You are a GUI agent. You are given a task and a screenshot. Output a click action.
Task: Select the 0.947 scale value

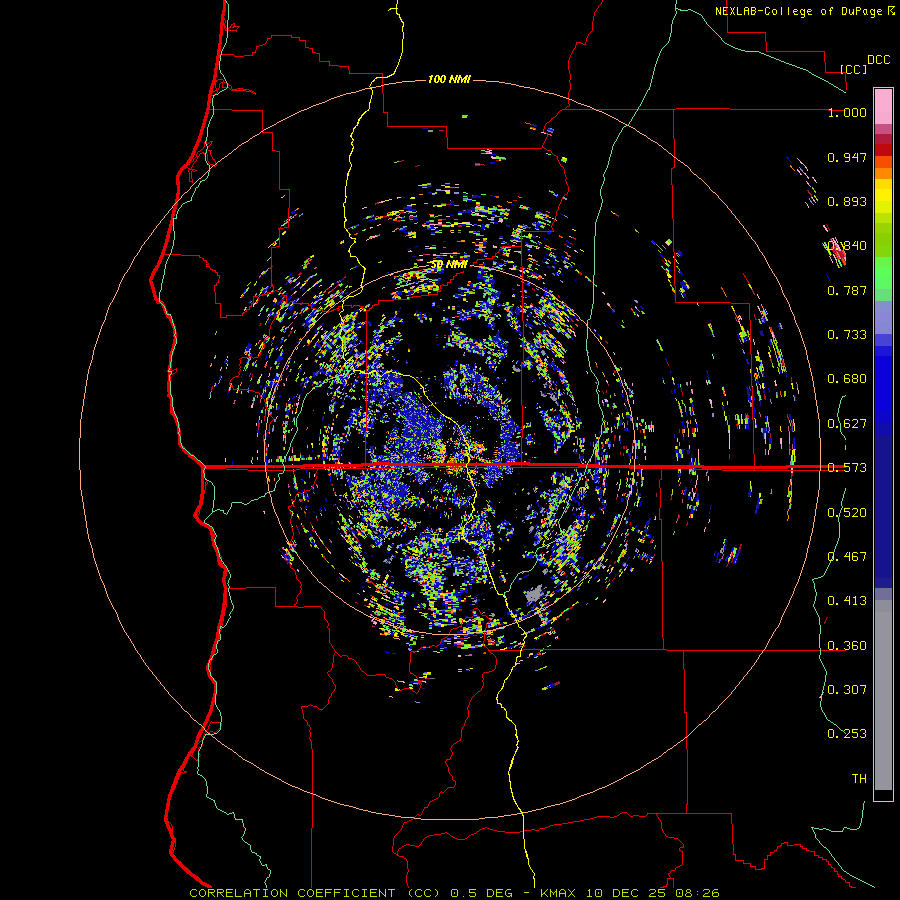[x=847, y=157]
